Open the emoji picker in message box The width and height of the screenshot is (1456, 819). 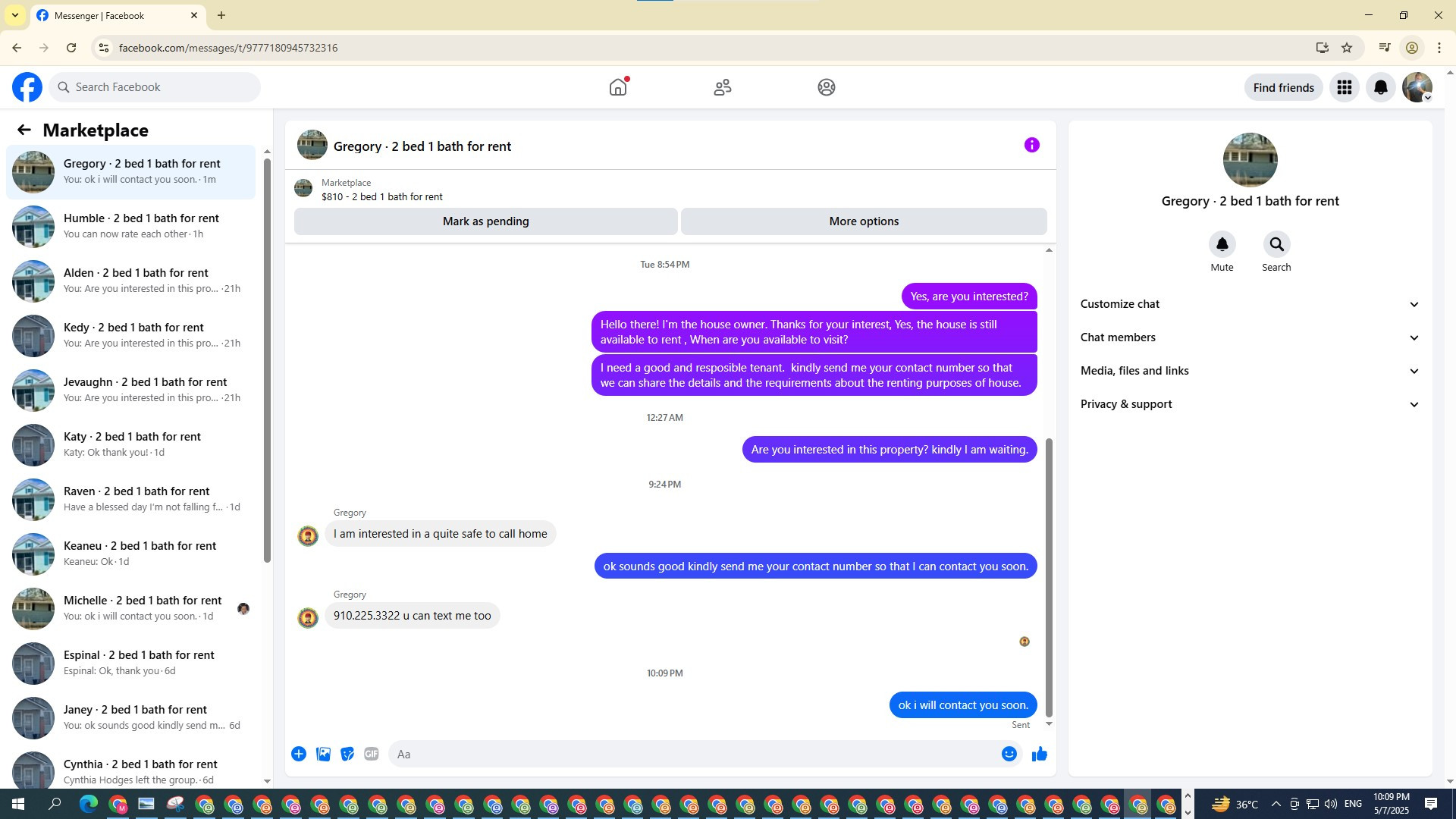click(1009, 754)
